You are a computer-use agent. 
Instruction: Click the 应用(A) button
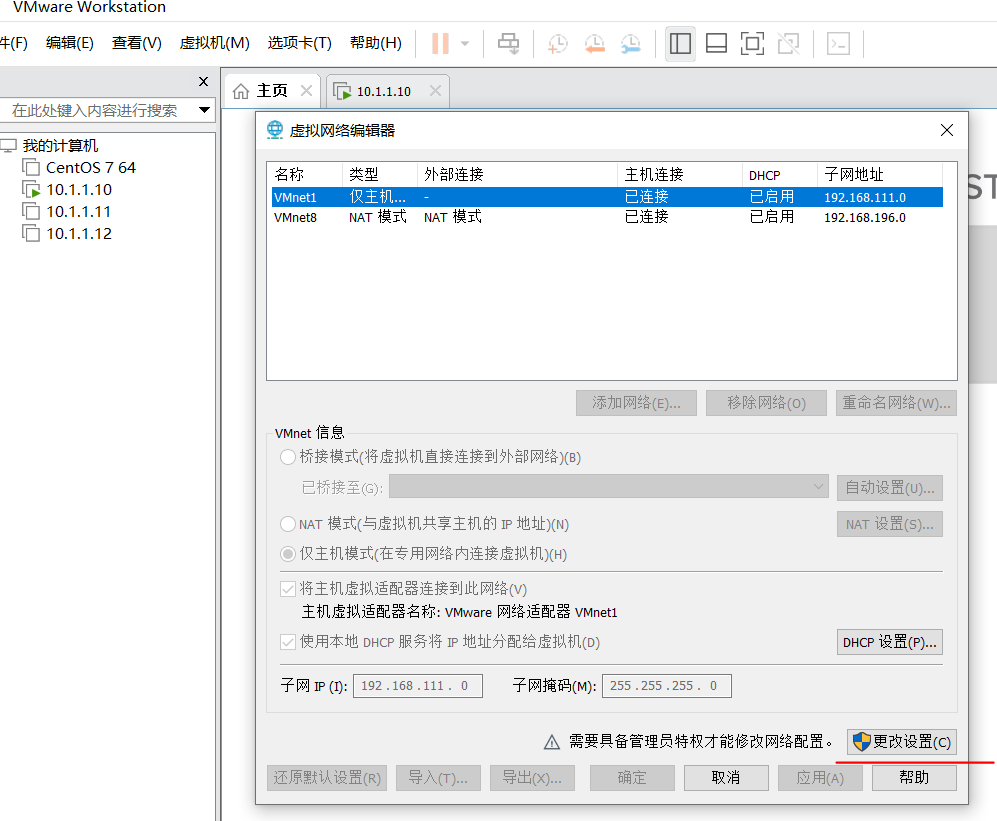pos(820,778)
